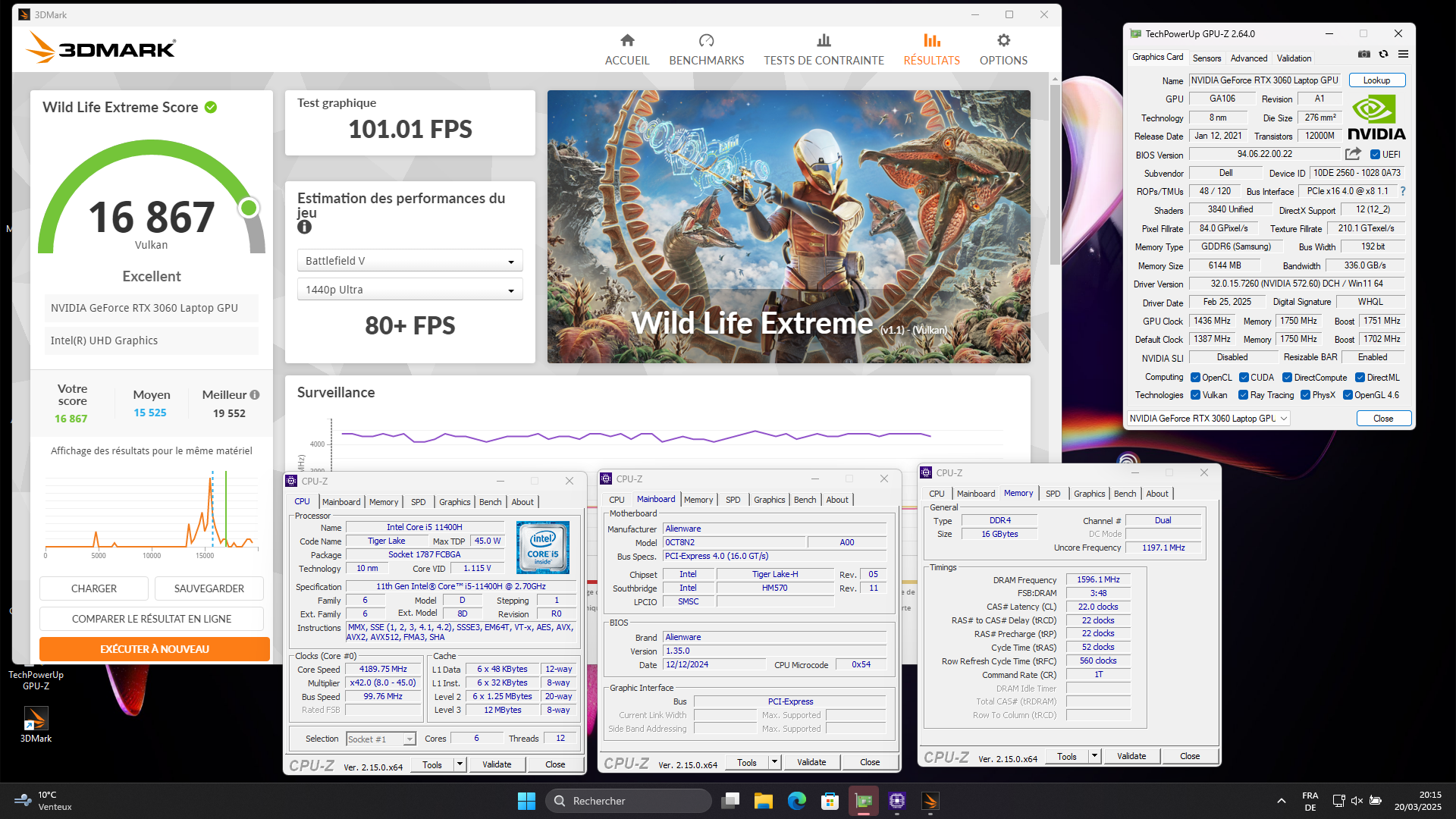Select Bench tab in CPU-Z CPU window
Viewport: 1456px width, 819px height.
(x=490, y=502)
